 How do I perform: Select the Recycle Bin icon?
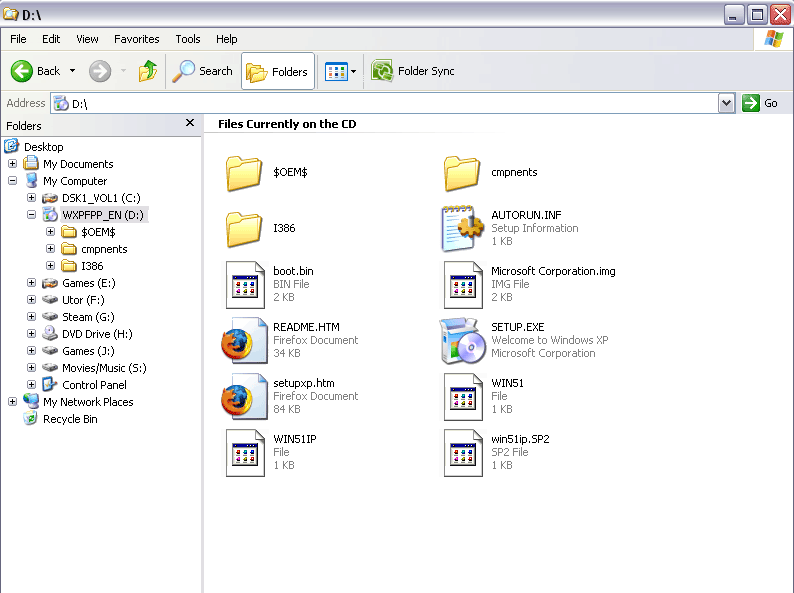click(x=31, y=418)
